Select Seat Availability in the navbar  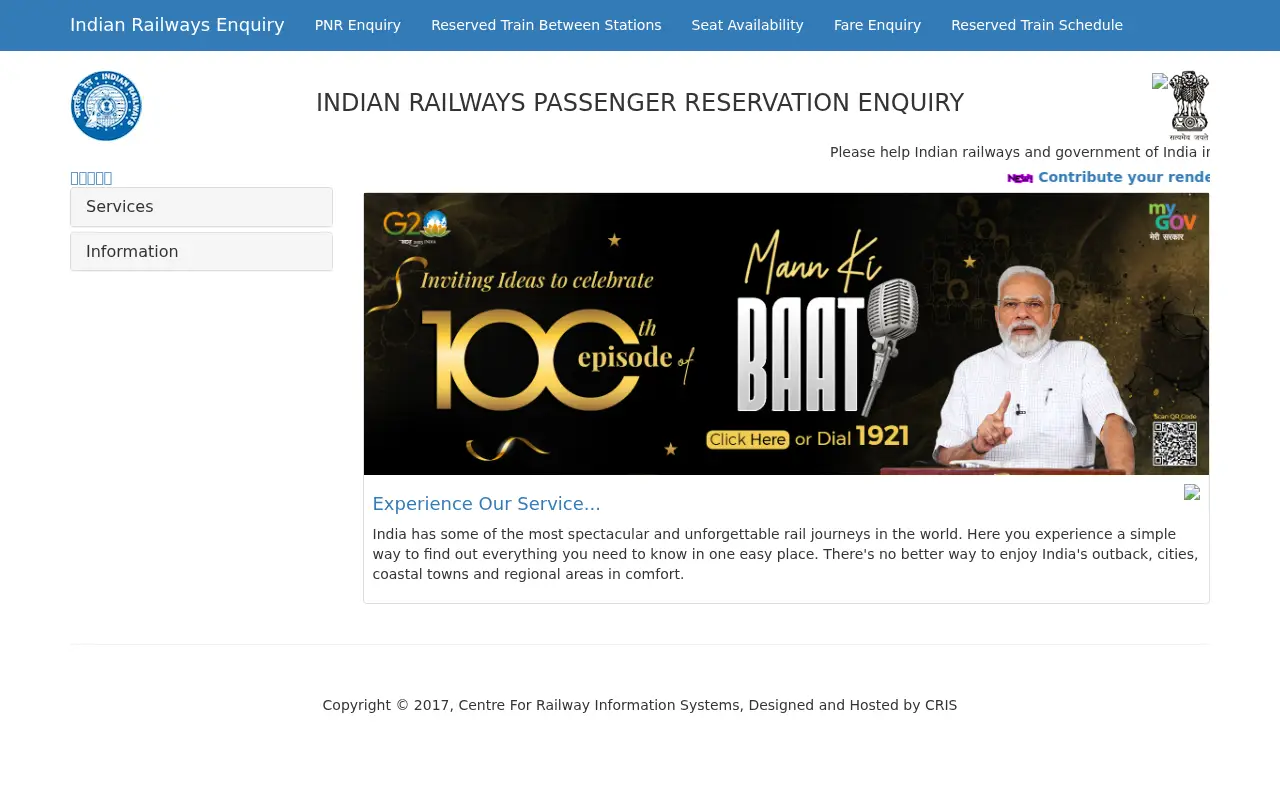click(x=748, y=25)
